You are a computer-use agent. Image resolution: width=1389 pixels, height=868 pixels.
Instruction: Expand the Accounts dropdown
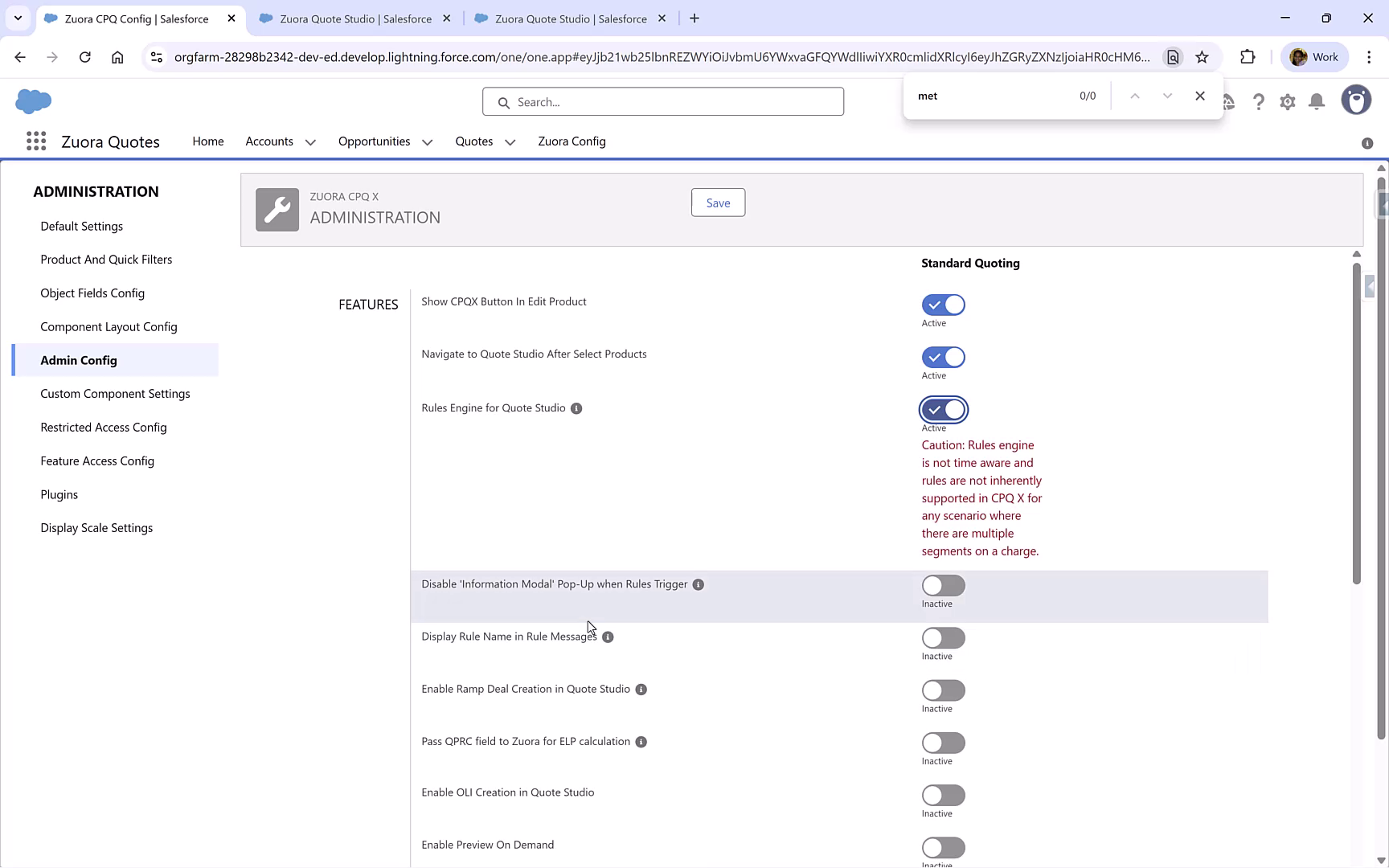coord(312,141)
